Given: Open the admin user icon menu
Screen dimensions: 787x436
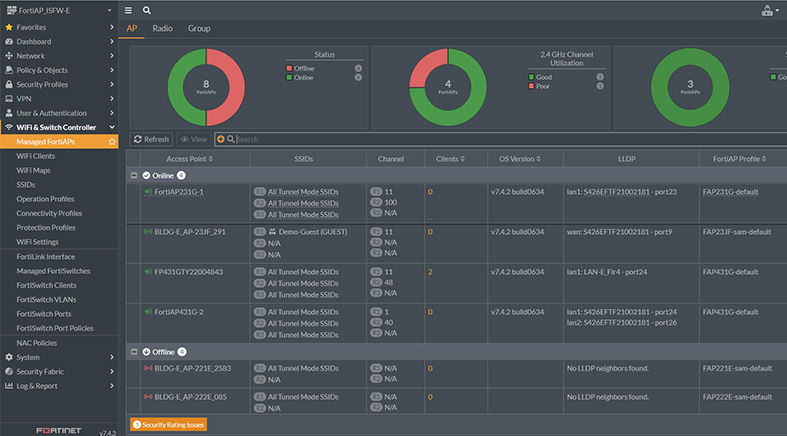Looking at the screenshot, I should click(767, 11).
